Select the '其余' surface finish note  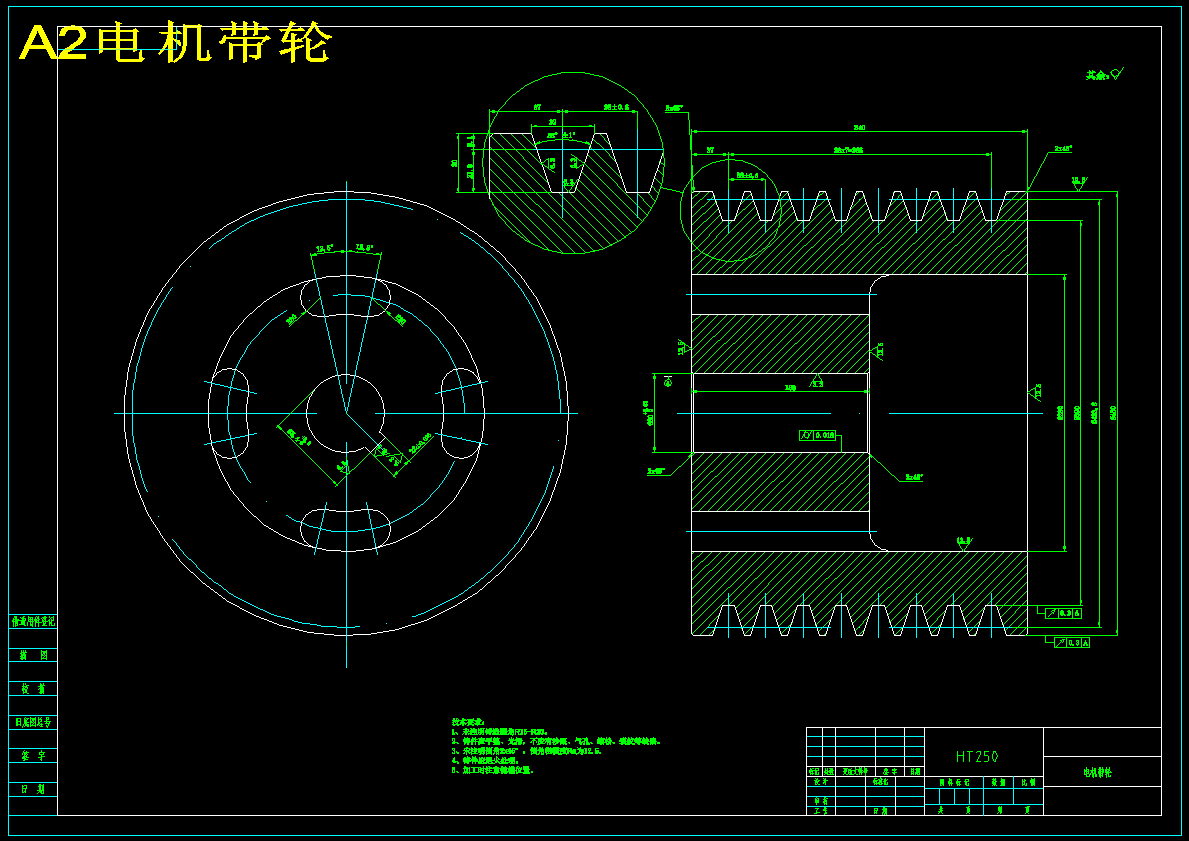(1104, 74)
